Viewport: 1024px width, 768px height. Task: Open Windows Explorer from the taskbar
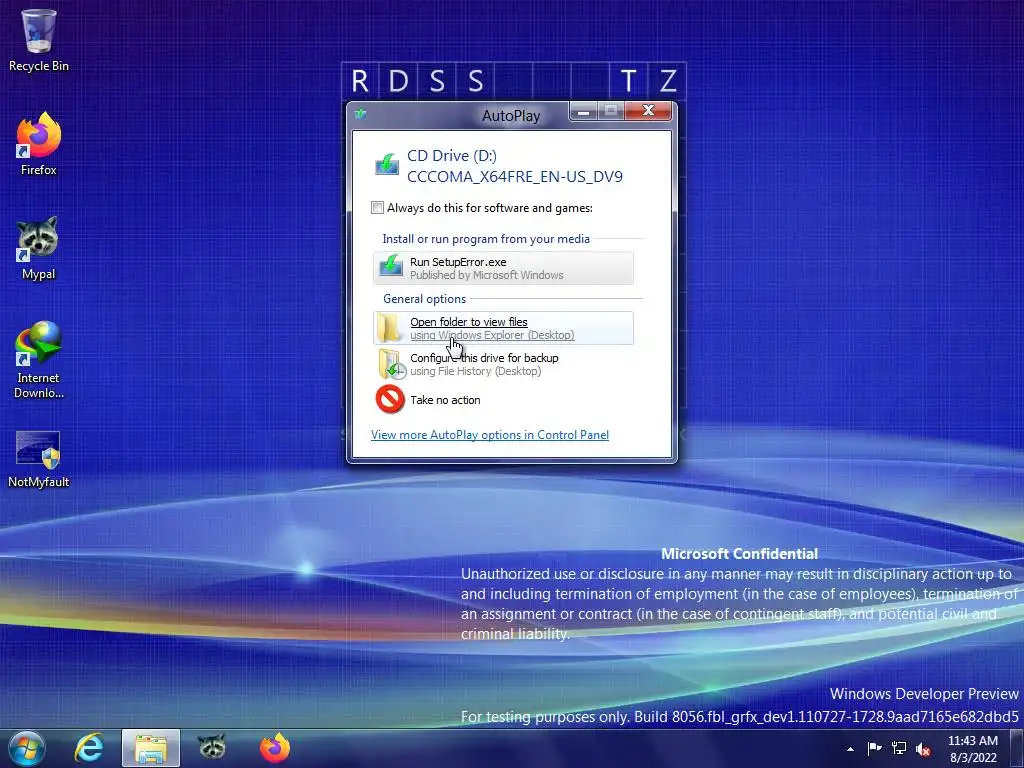(151, 748)
